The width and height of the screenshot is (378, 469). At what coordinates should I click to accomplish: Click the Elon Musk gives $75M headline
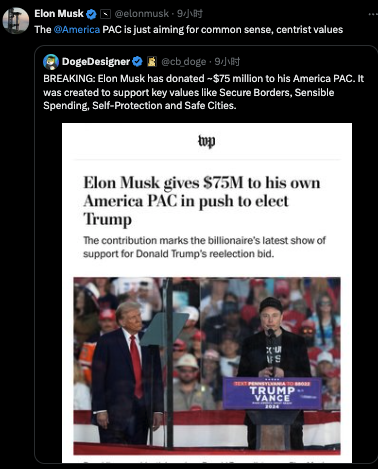(x=202, y=201)
